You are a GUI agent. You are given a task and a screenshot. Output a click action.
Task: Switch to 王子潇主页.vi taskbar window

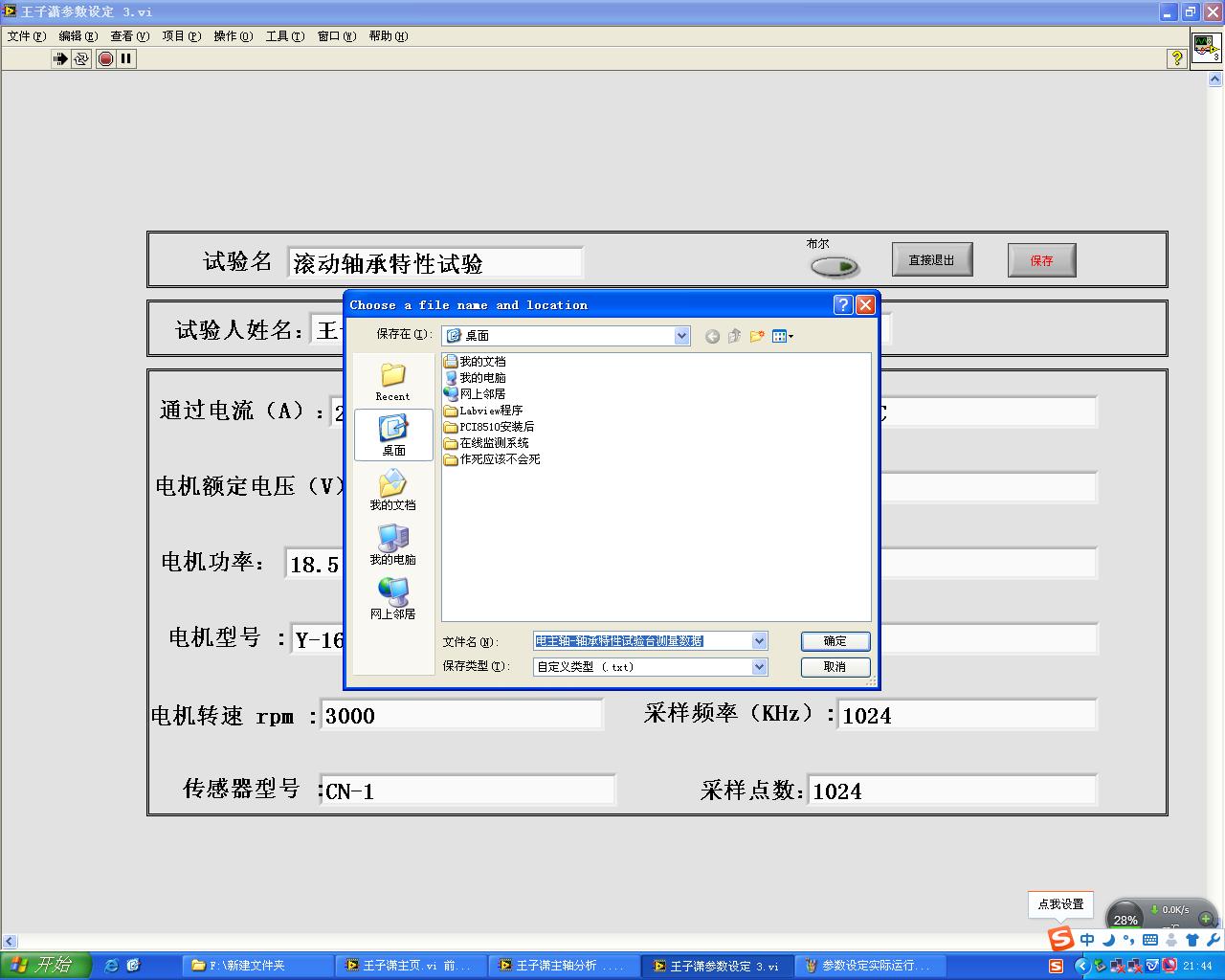point(412,966)
